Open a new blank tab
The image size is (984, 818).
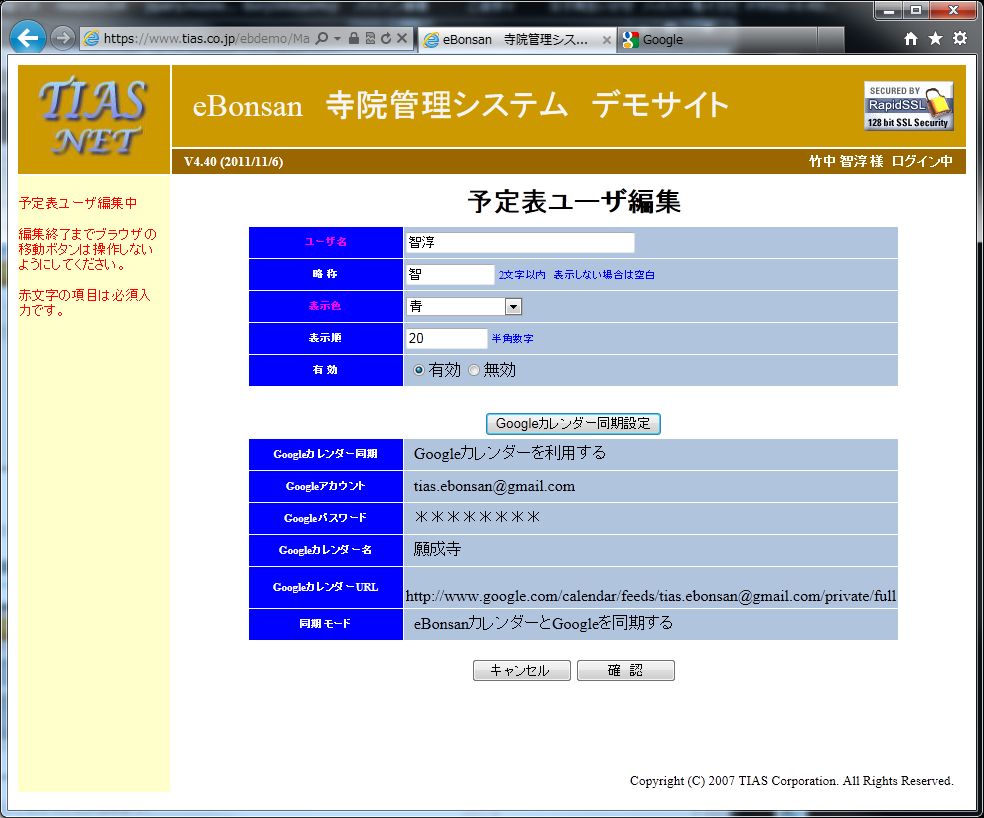click(x=830, y=40)
